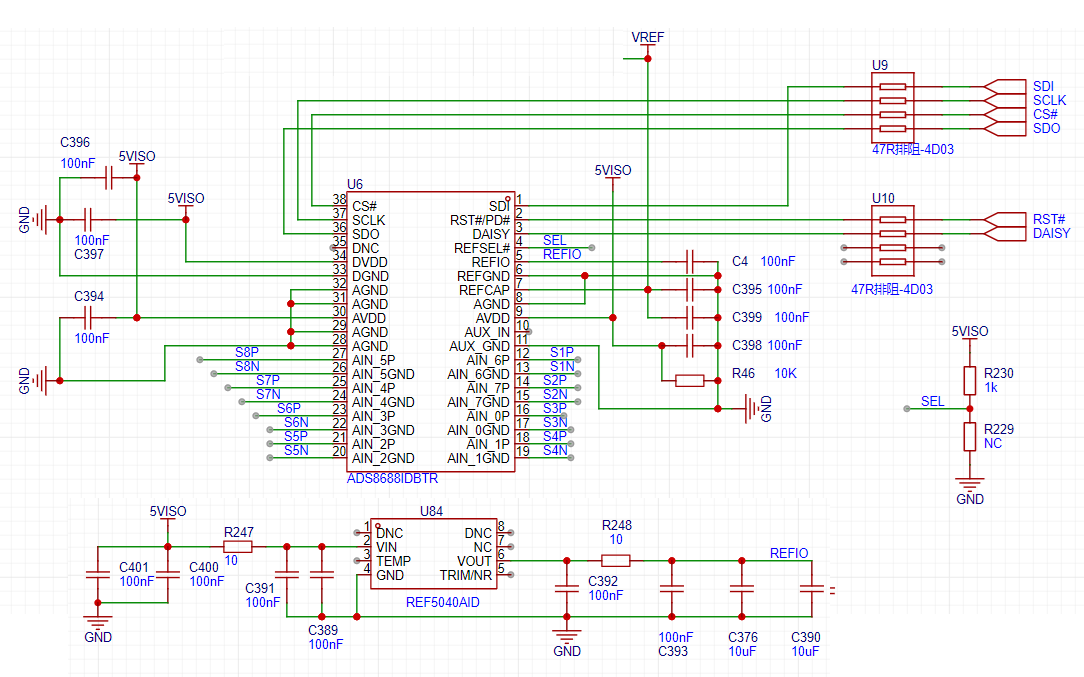
Task: Click the TEMP pin name on U84
Action: pyautogui.click(x=393, y=562)
